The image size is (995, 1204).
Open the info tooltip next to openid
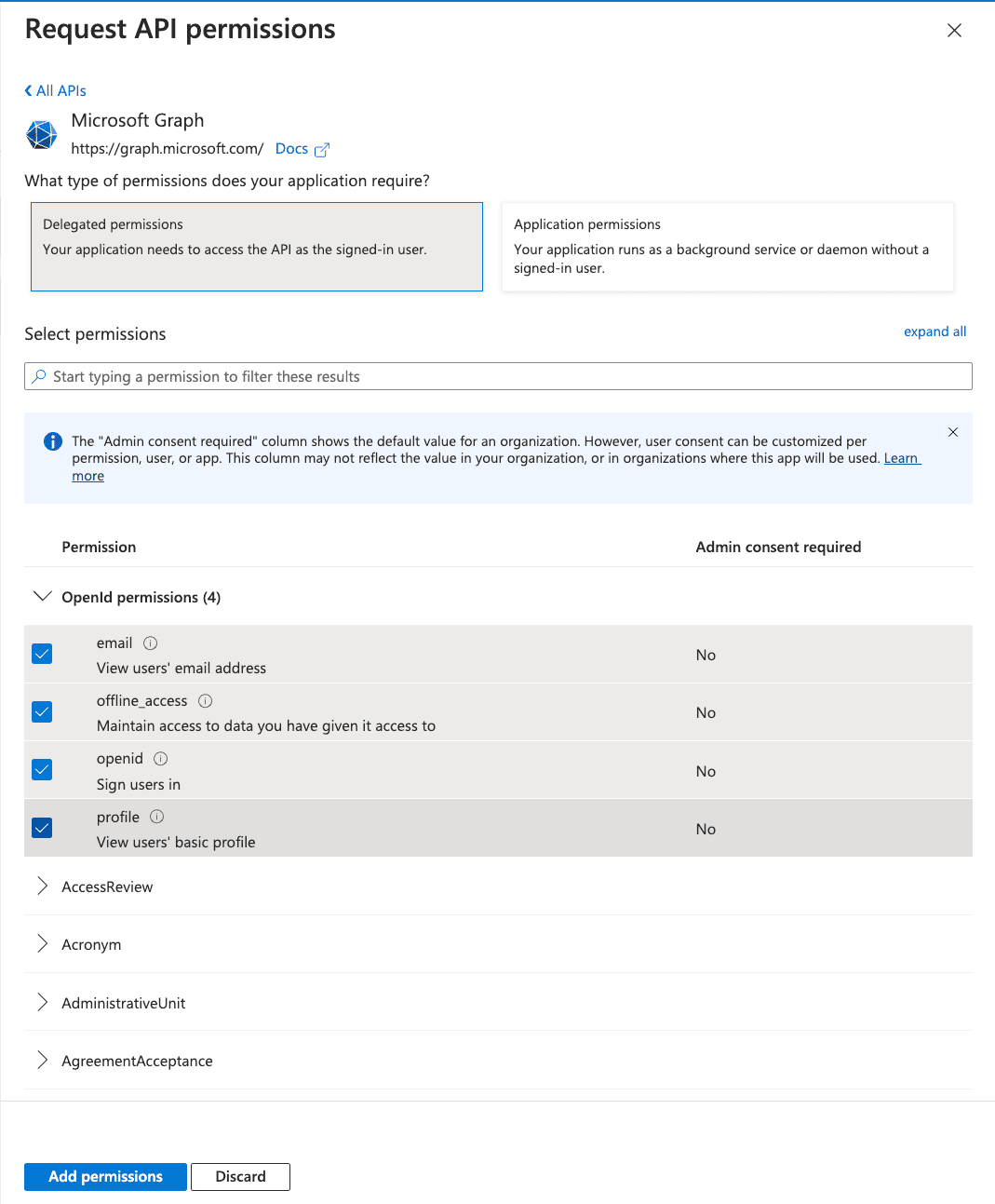(160, 758)
